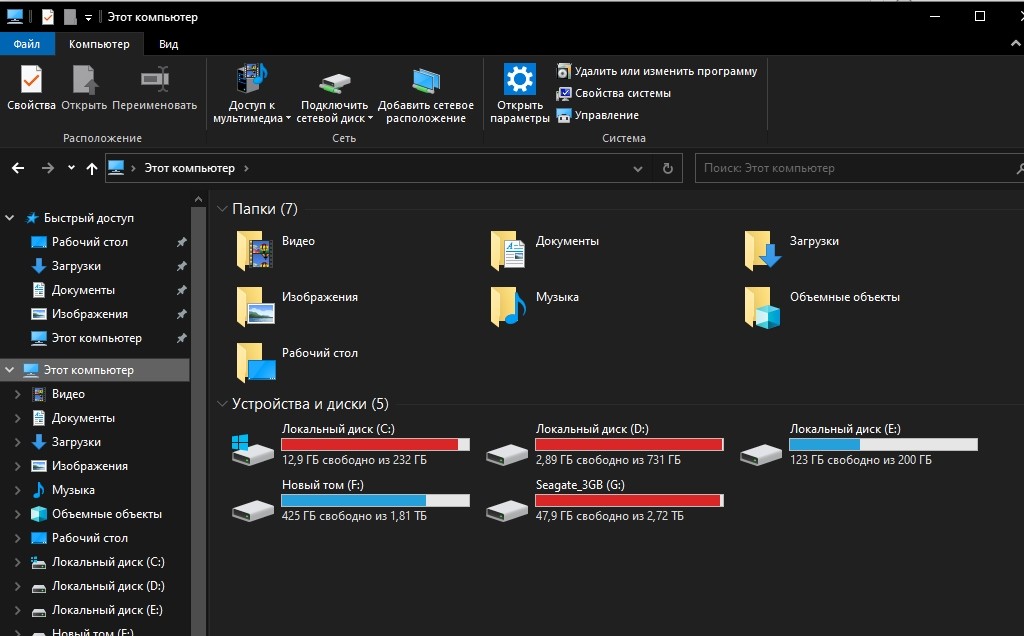Switch to the Вид ribbon tab
The width and height of the screenshot is (1024, 636).
pos(168,44)
